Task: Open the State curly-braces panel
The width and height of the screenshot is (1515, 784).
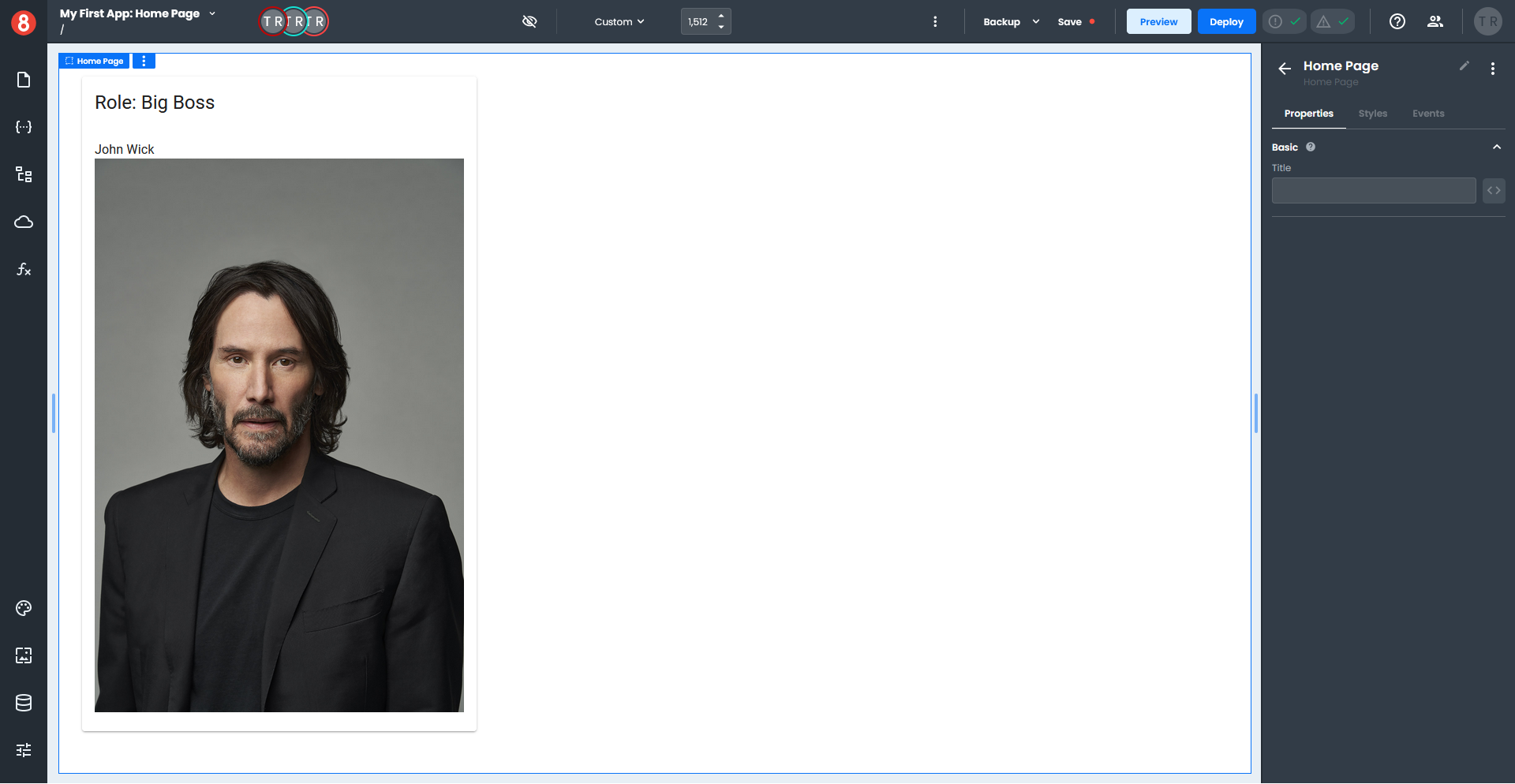Action: pyautogui.click(x=24, y=127)
